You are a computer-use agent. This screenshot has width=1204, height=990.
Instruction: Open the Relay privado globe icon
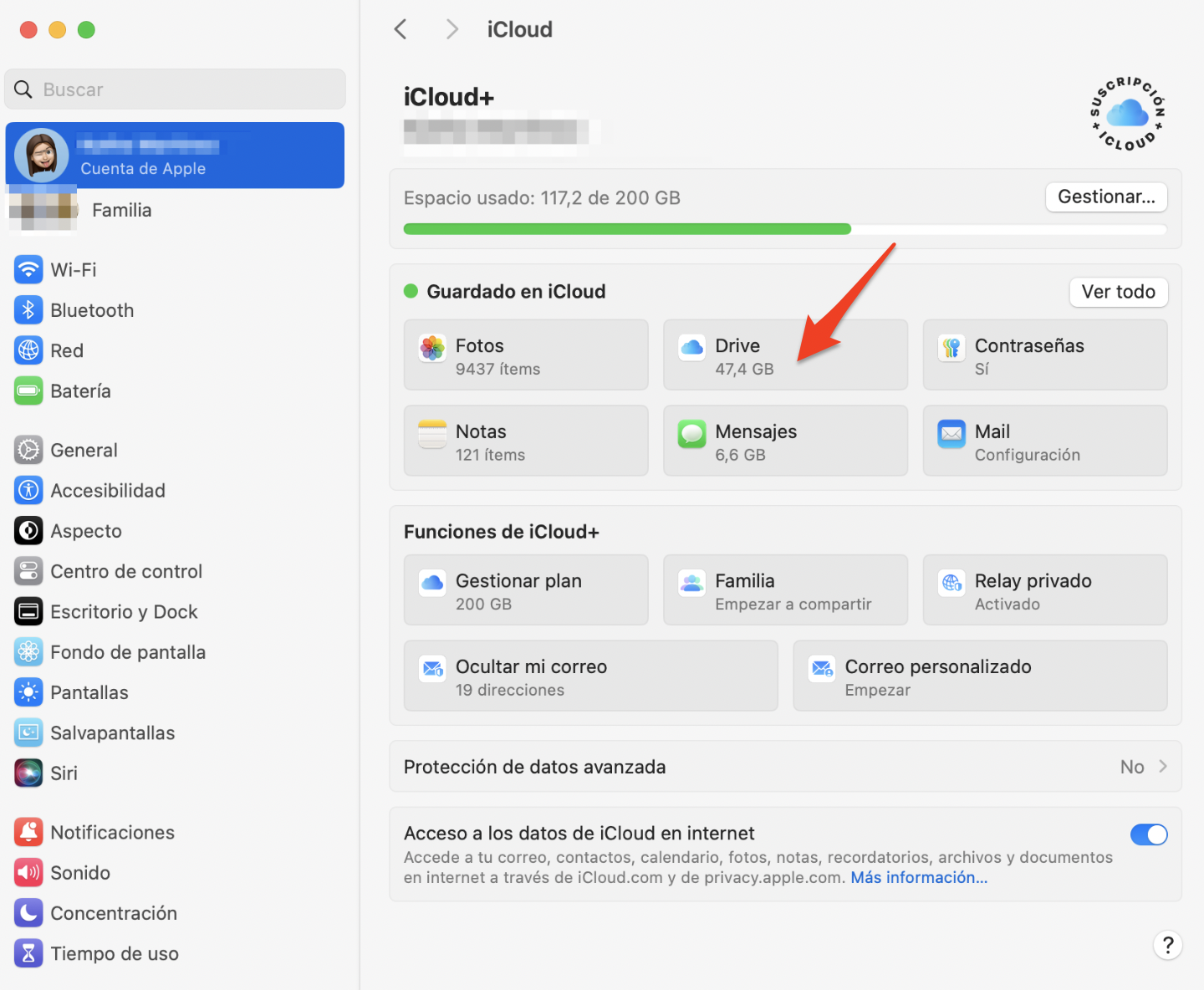[951, 583]
